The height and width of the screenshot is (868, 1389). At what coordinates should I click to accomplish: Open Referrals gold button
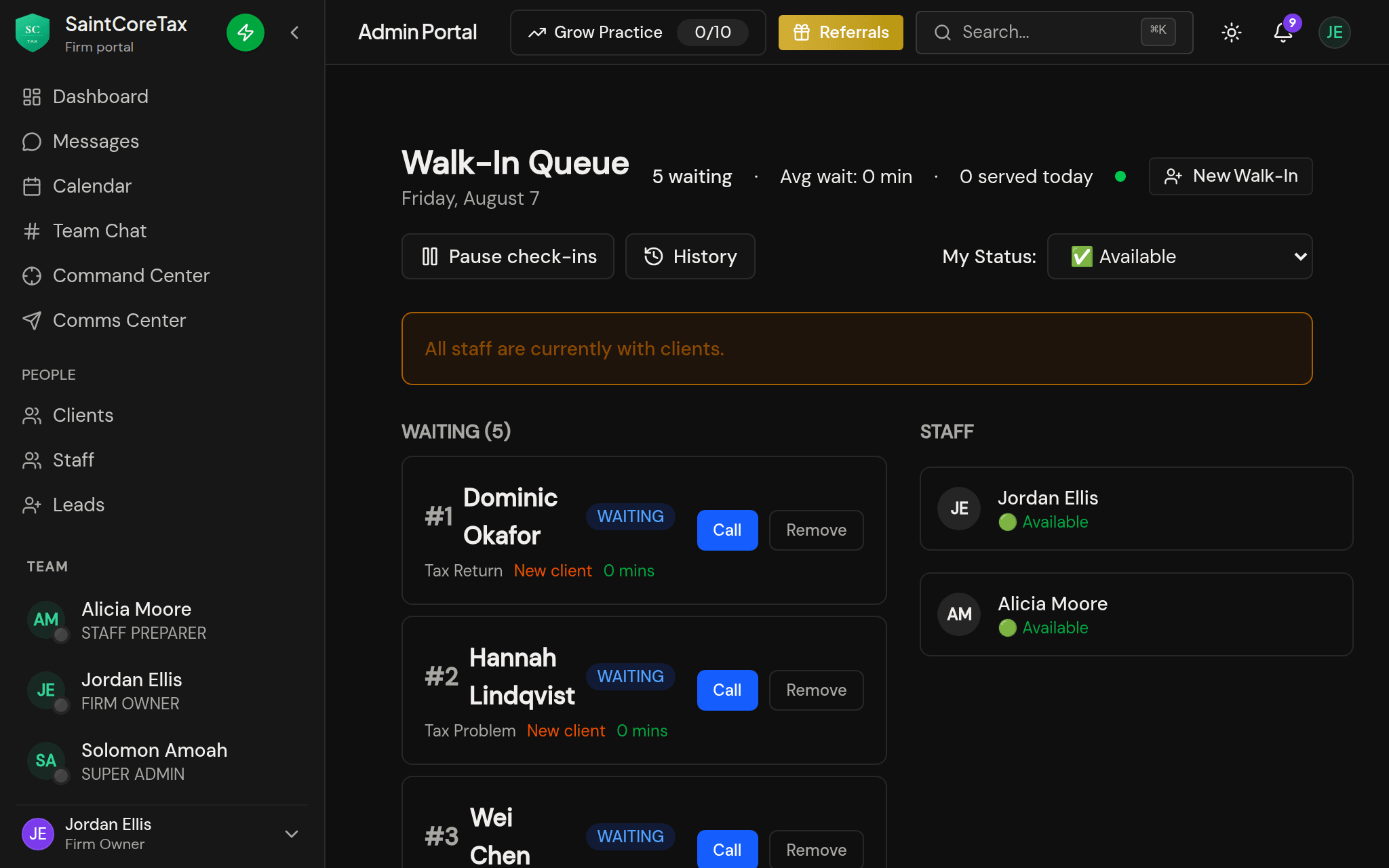[840, 33]
